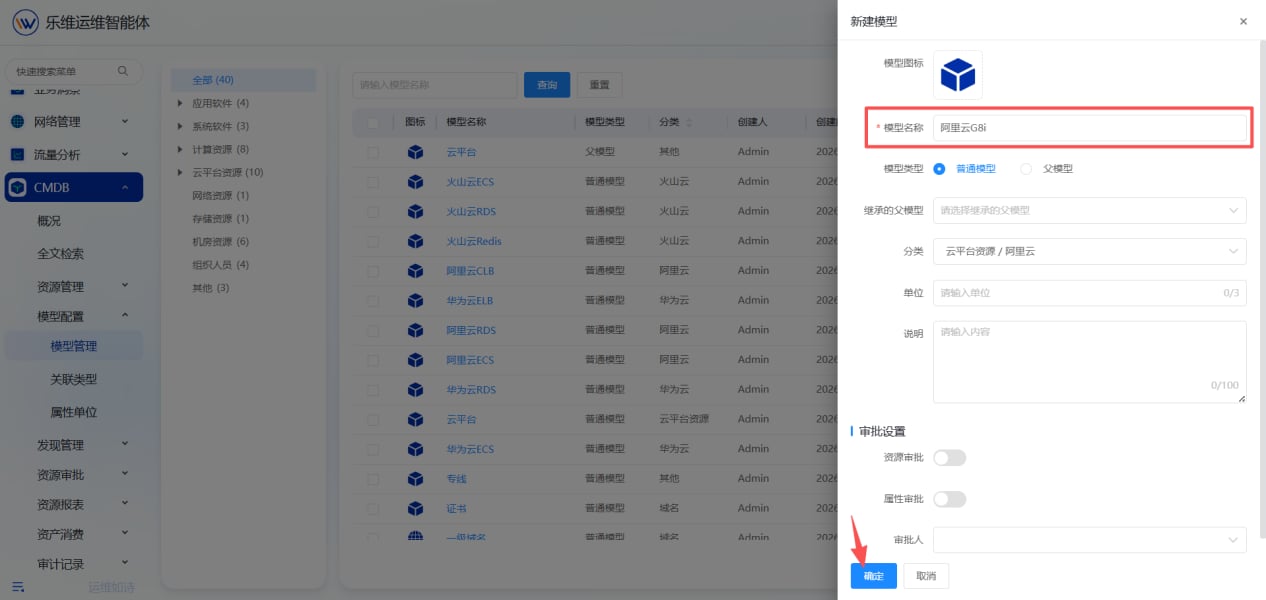Click the 模型名称 input containing 阿里云G8i
The image size is (1266, 600).
tap(1089, 128)
